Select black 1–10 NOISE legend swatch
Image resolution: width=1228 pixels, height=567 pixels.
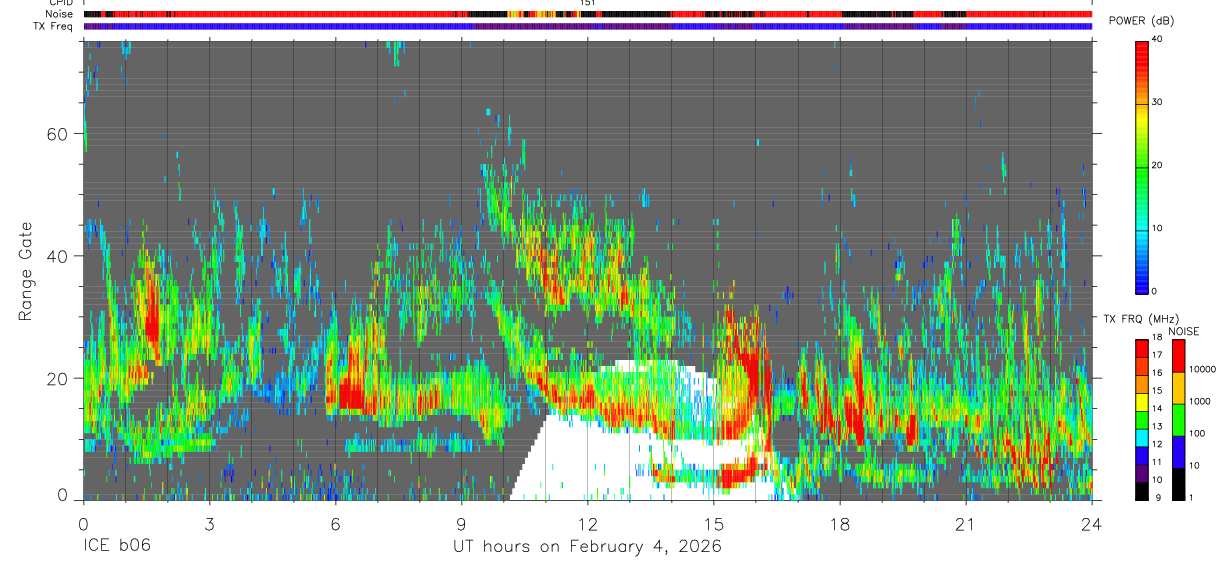tap(1179, 484)
